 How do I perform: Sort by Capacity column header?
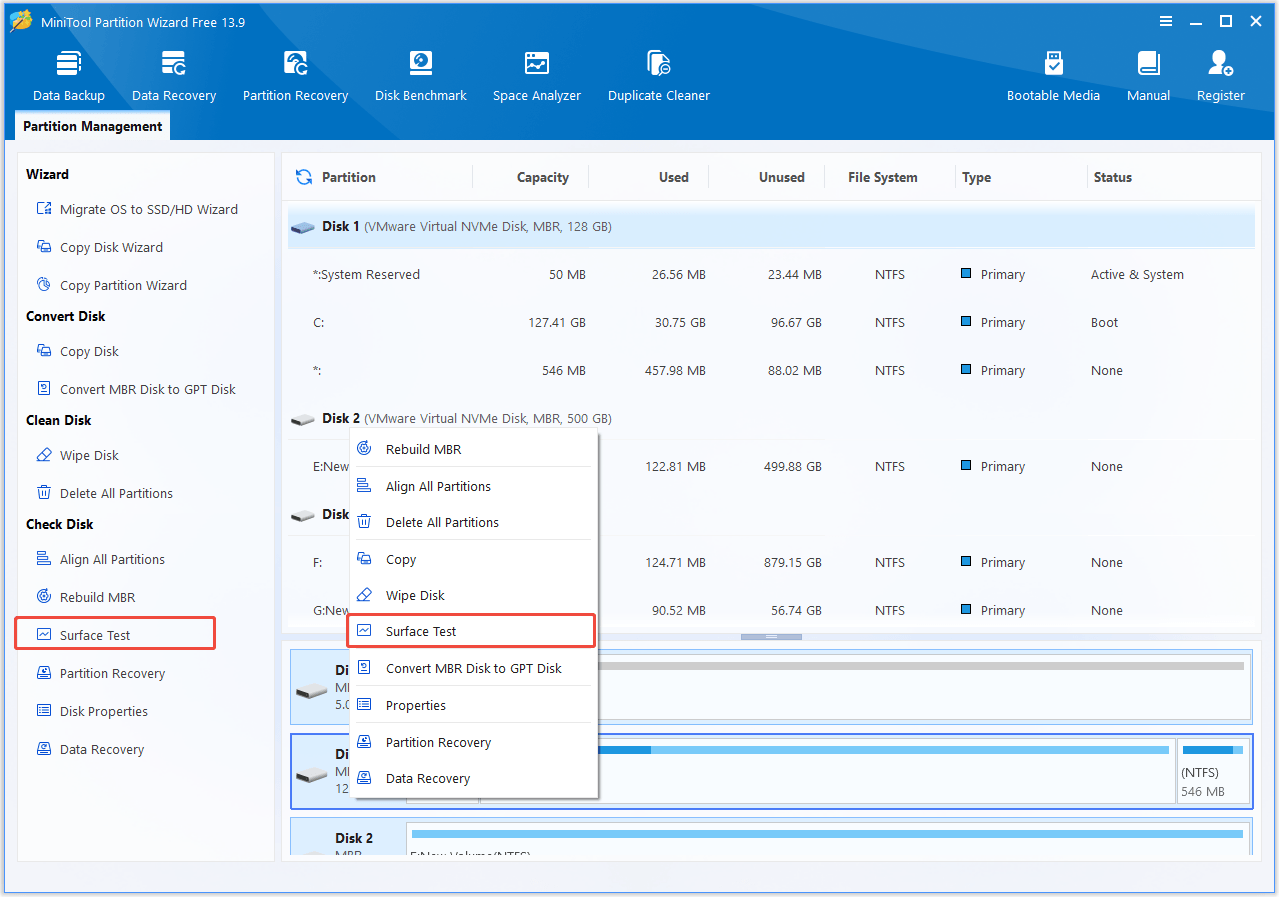coord(543,177)
